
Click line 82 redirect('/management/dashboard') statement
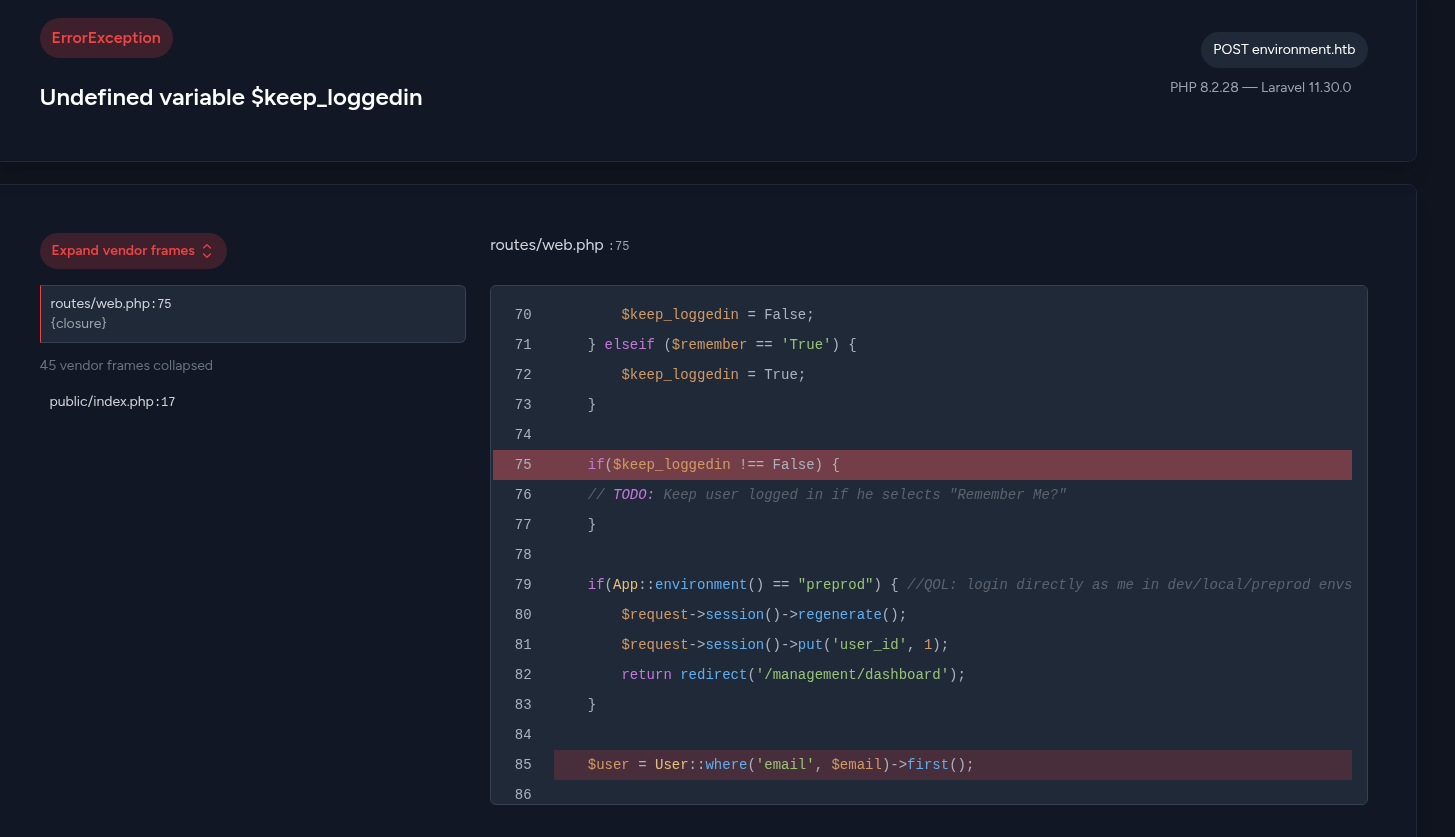(793, 675)
